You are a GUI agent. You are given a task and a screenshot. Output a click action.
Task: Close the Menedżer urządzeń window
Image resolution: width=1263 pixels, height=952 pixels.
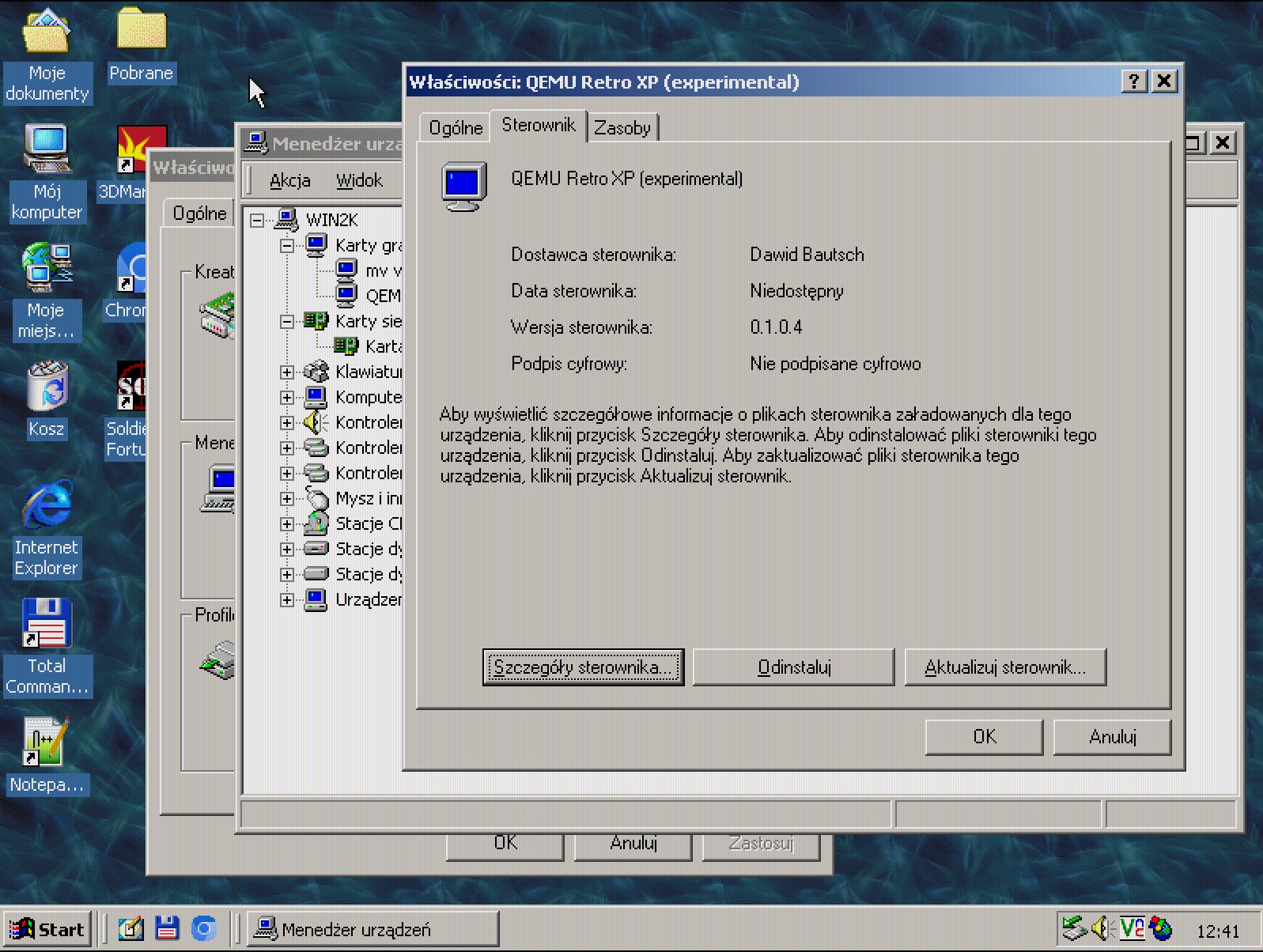(x=1223, y=142)
